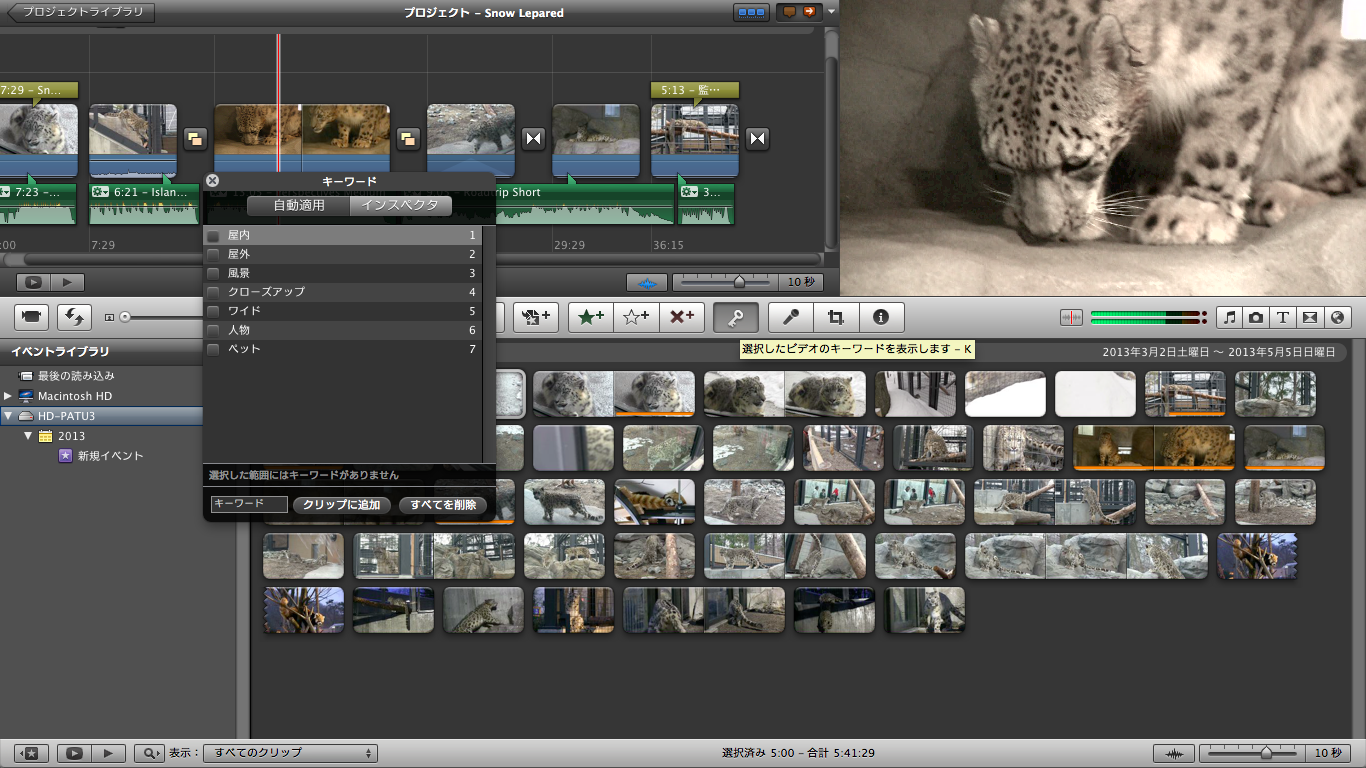The height and width of the screenshot is (768, 1366).
Task: Open the Photo browser
Action: tap(1256, 317)
